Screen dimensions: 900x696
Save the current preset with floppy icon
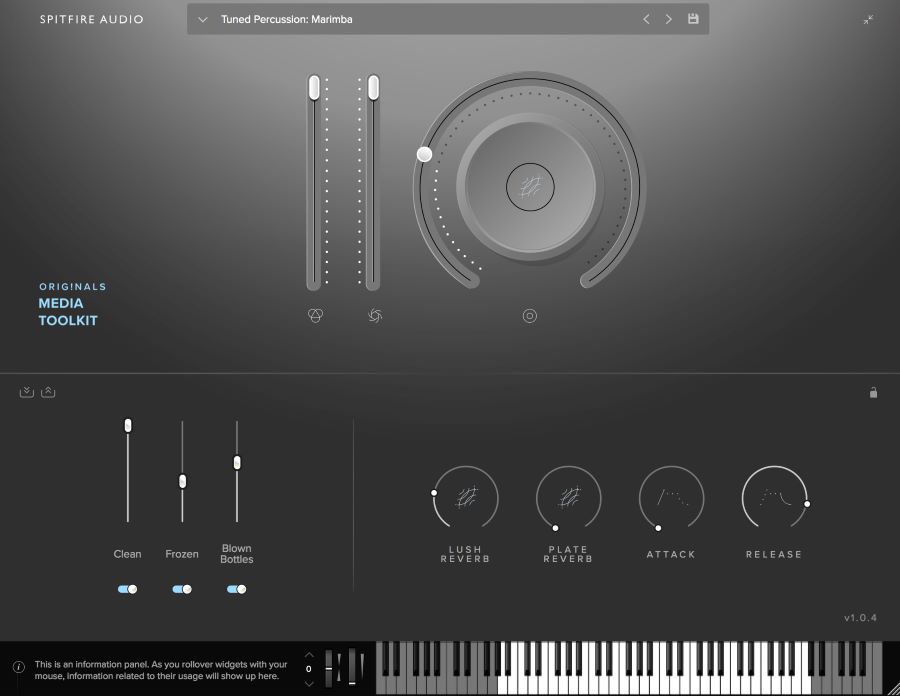tap(693, 19)
